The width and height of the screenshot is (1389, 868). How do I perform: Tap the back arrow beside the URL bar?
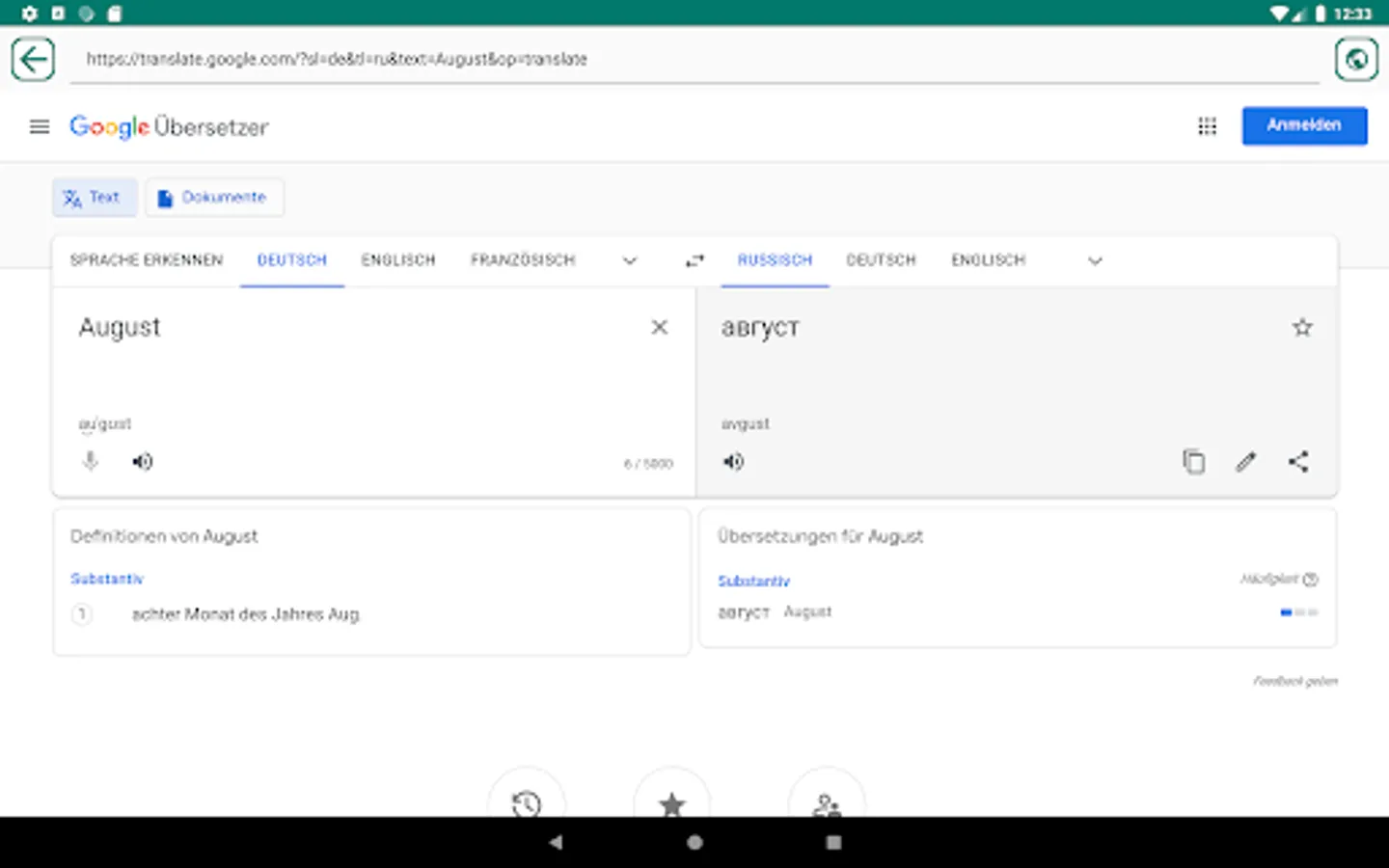point(33,59)
